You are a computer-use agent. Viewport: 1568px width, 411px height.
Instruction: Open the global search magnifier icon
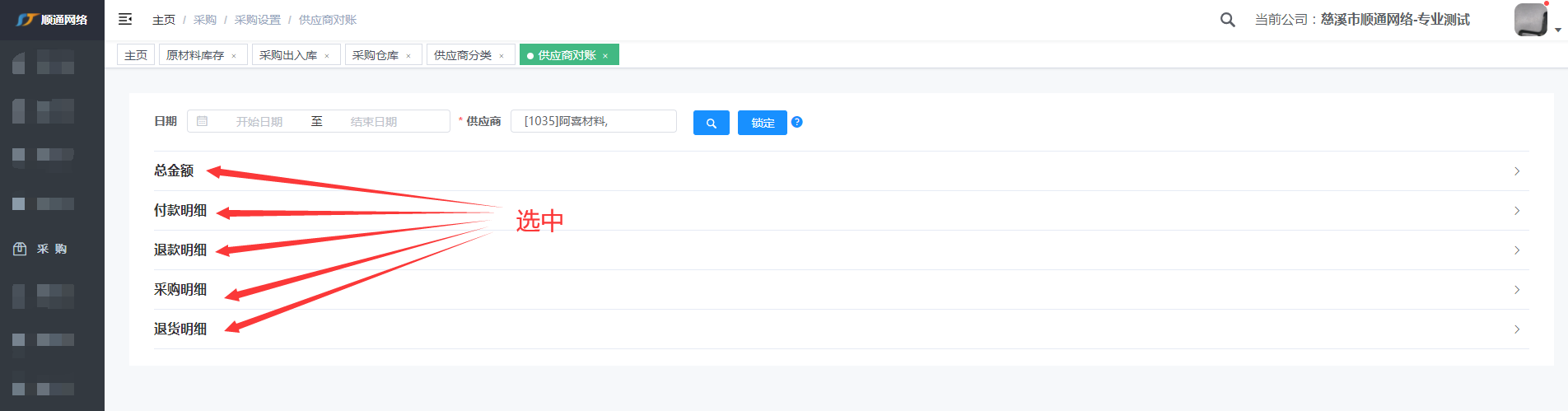coord(1227,20)
